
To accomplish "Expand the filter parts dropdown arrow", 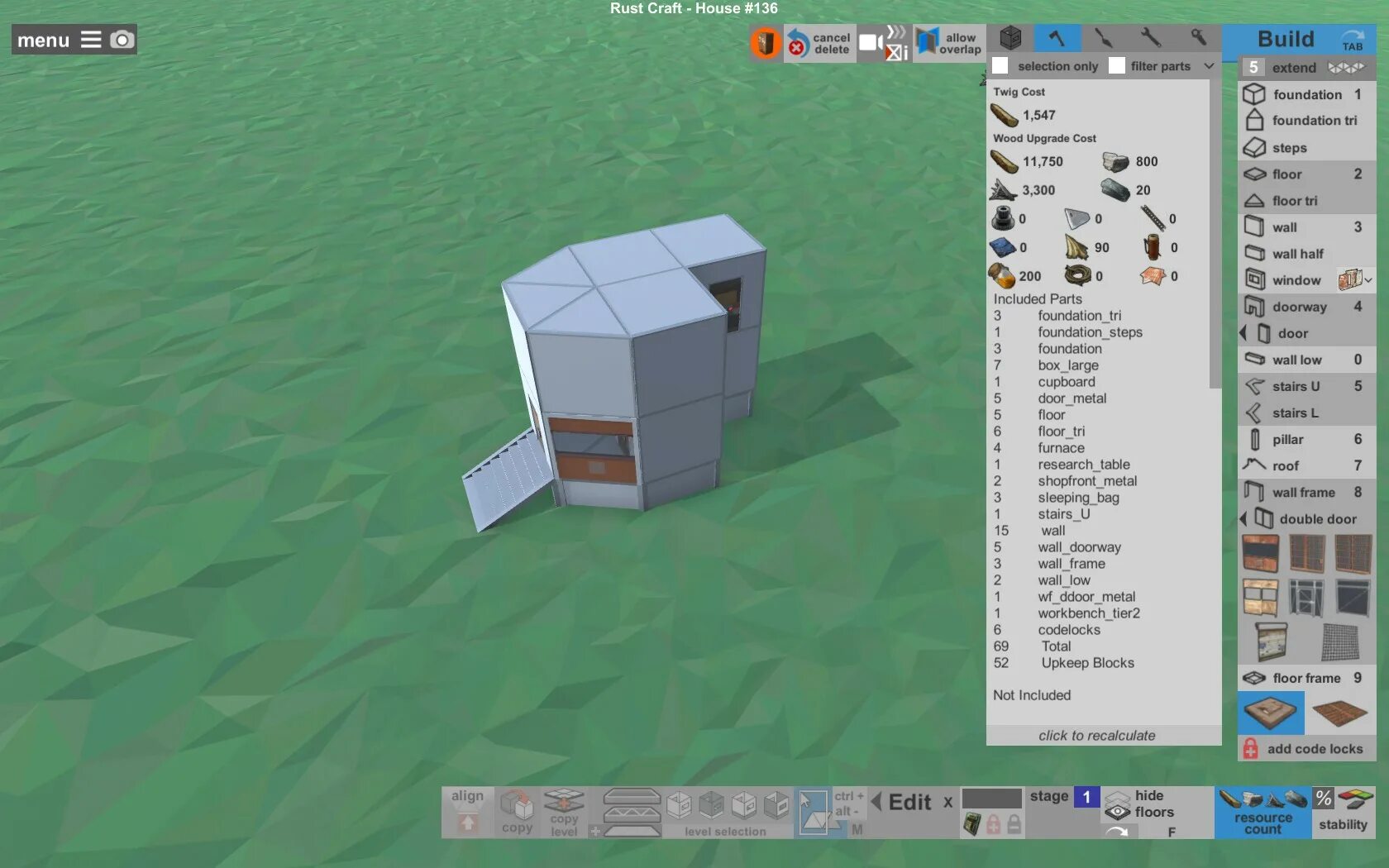I will 1209,66.
